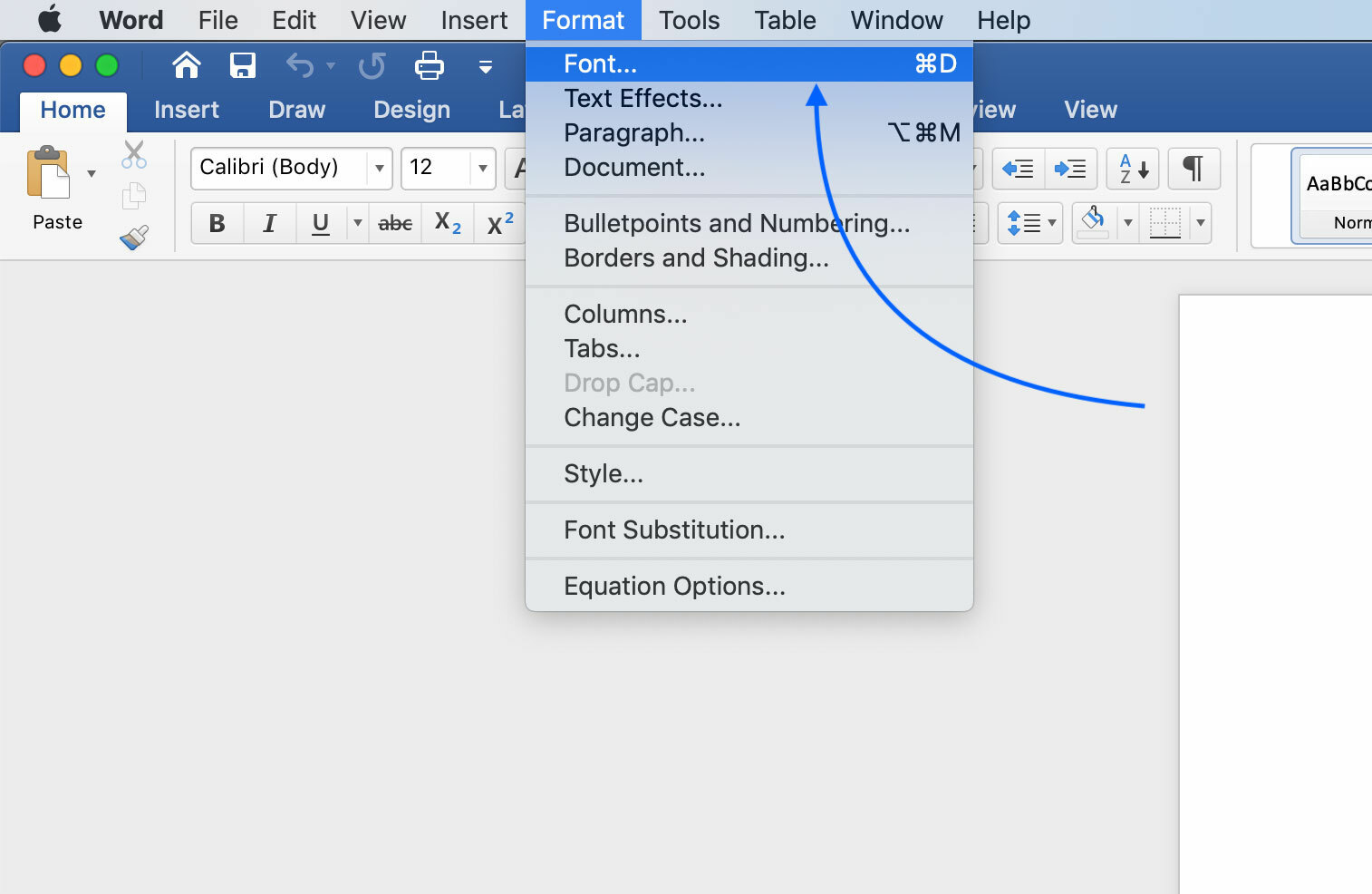Switch to the Home ribbon tab
The image size is (1372, 894).
72,110
